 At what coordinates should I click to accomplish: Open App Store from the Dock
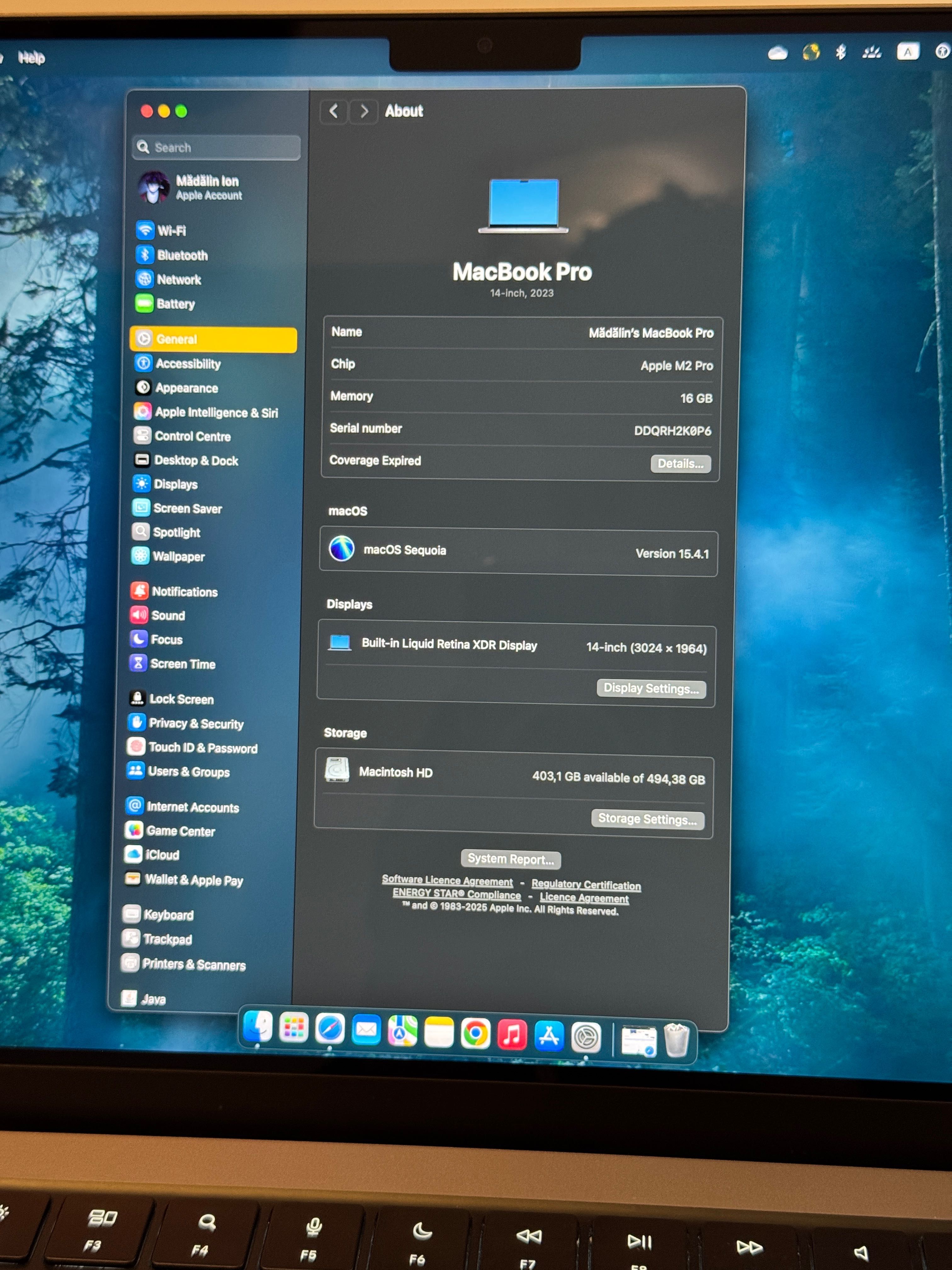549,1036
